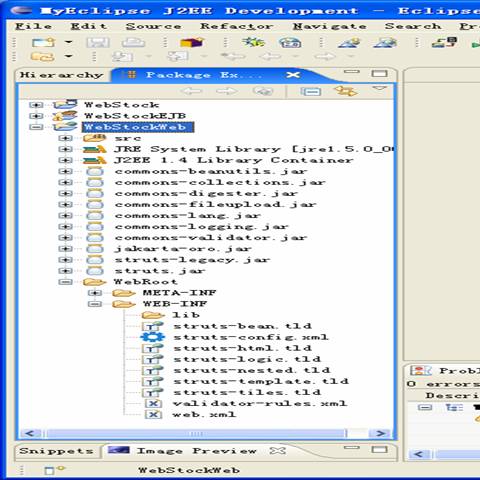The height and width of the screenshot is (480, 480).
Task: Select commons-beanutils.jar in tree
Action: click(x=211, y=171)
